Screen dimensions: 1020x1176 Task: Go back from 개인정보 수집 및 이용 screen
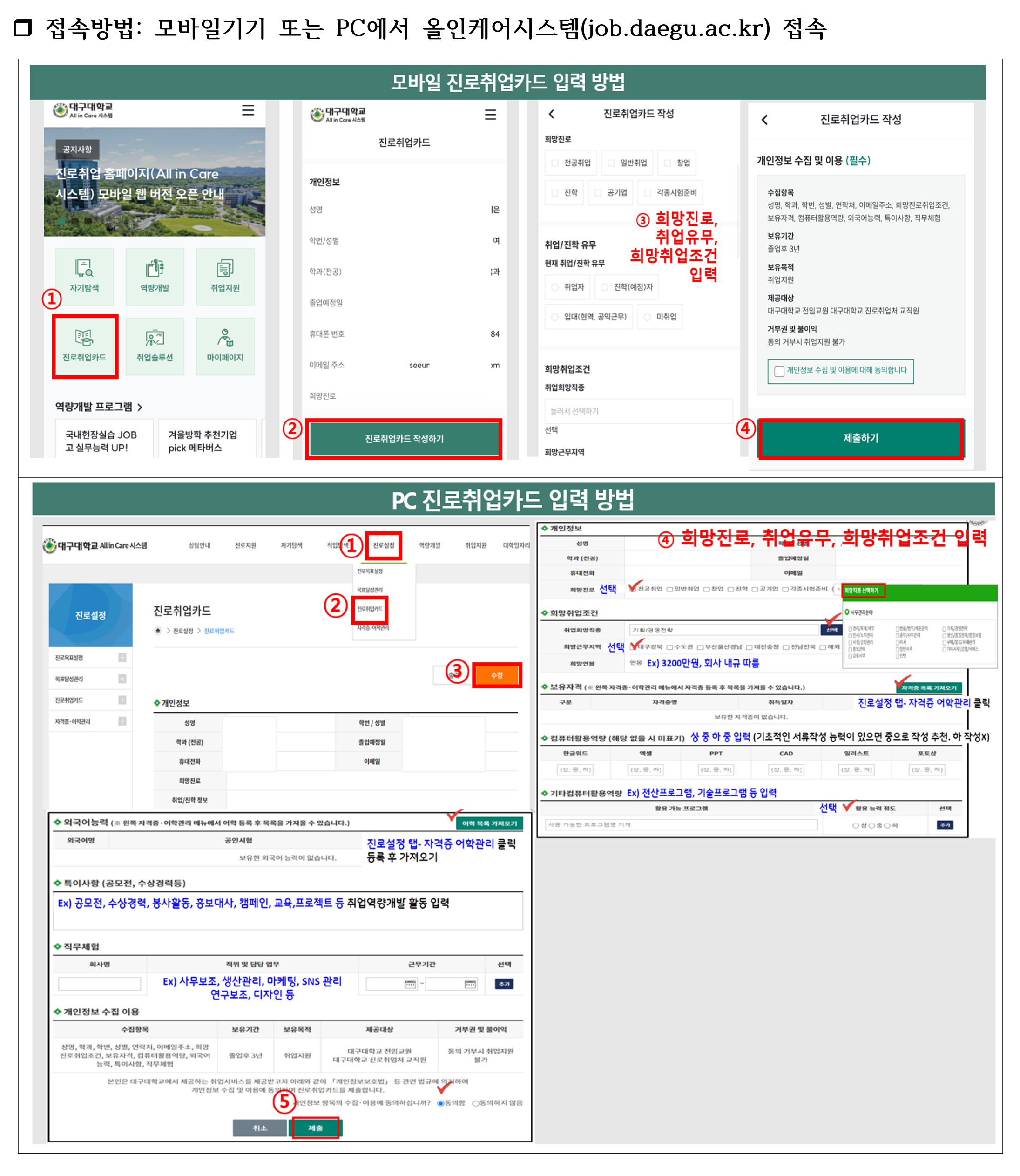coord(764,120)
